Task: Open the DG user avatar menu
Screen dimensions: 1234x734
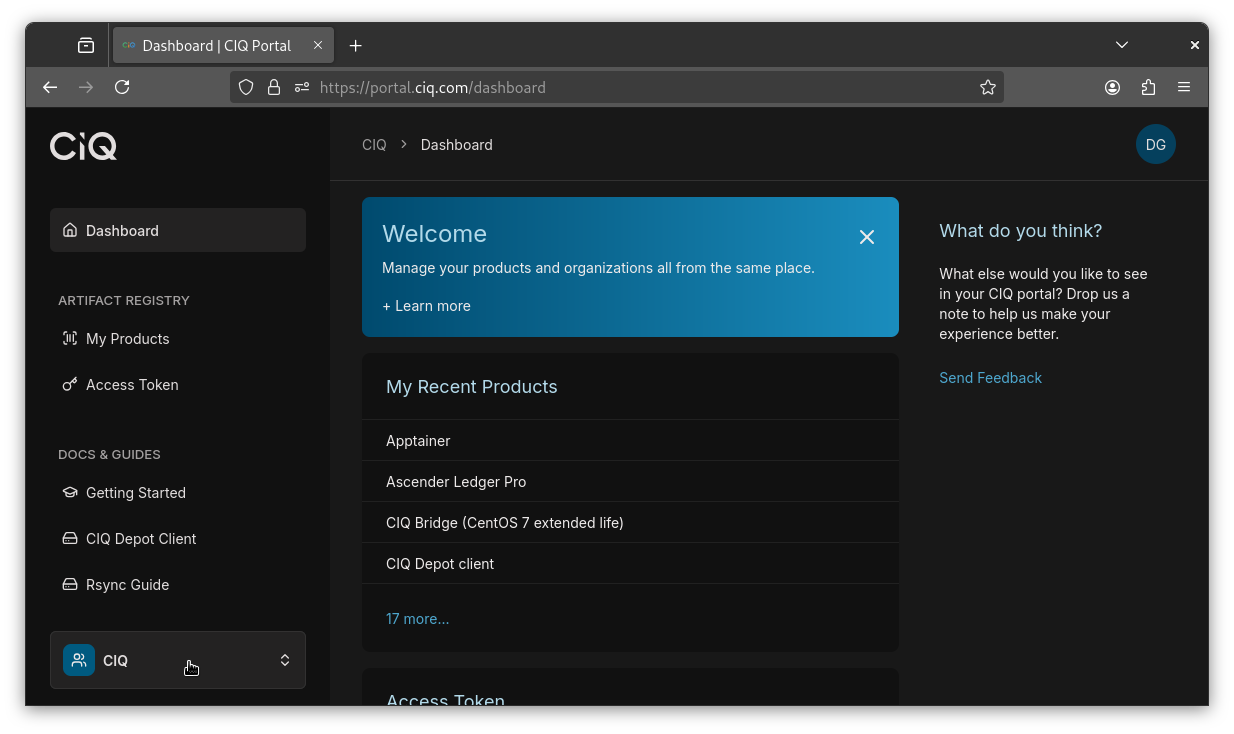Action: (1155, 145)
